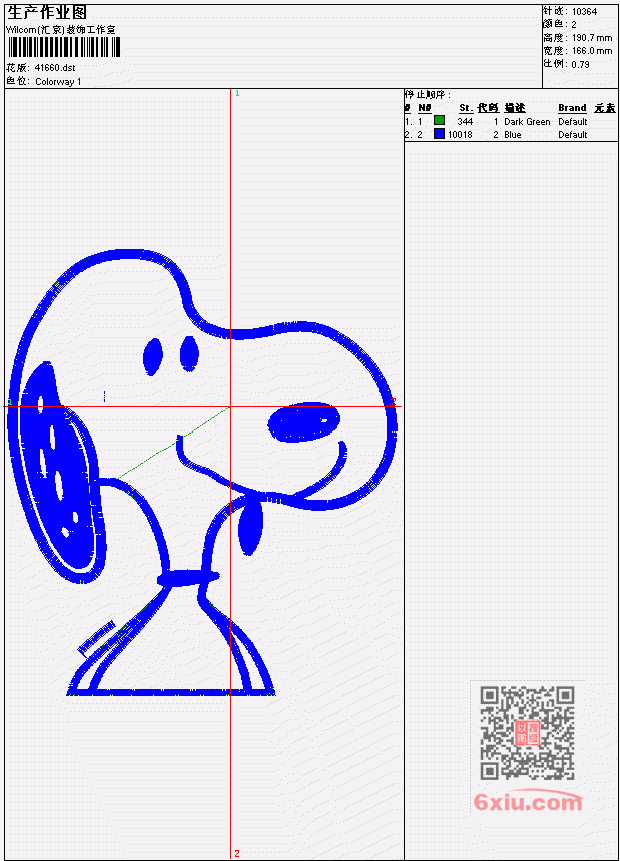Click Default brand in the Dark Green row
This screenshot has width=620, height=861.
coord(573,121)
